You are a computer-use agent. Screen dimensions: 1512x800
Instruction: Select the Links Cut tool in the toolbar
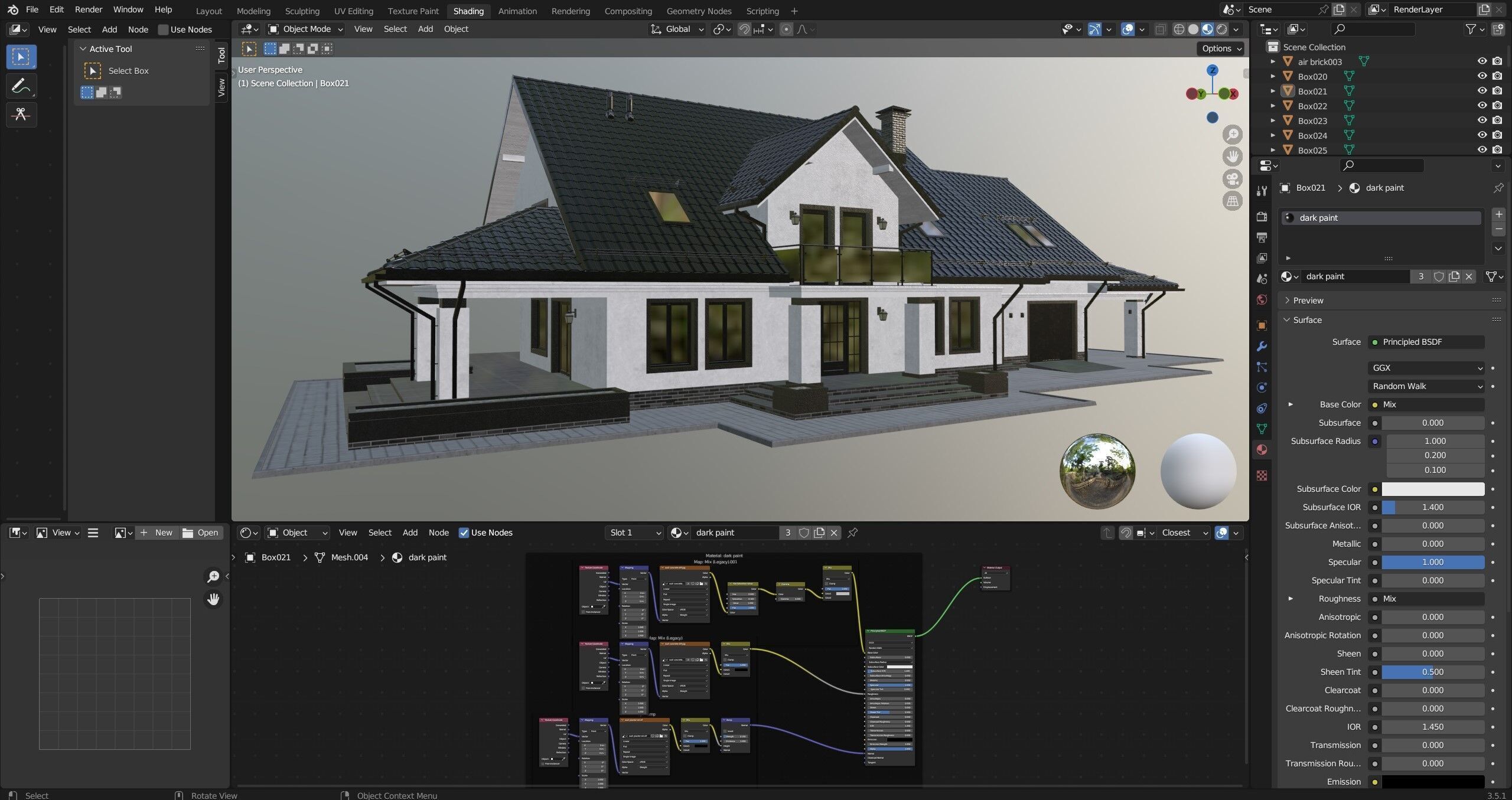pyautogui.click(x=21, y=115)
